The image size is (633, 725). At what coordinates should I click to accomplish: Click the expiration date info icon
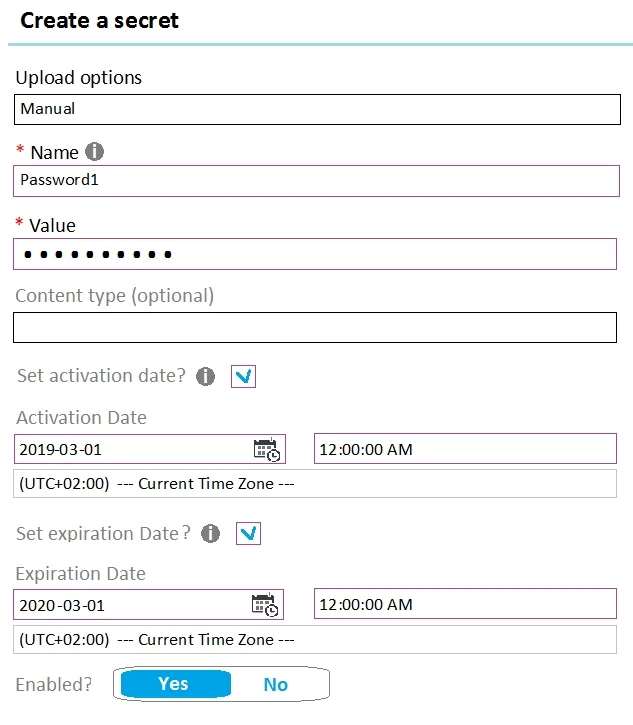click(x=210, y=533)
